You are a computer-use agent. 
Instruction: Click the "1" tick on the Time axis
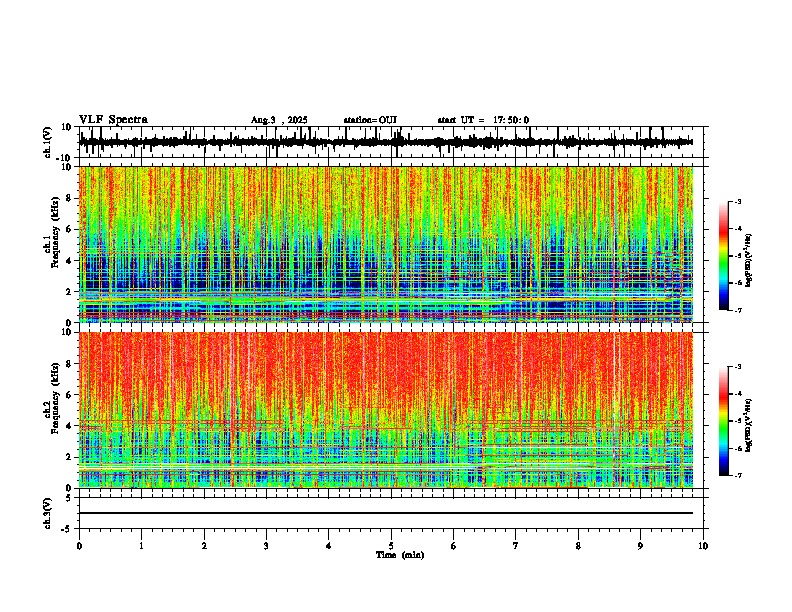[x=141, y=546]
